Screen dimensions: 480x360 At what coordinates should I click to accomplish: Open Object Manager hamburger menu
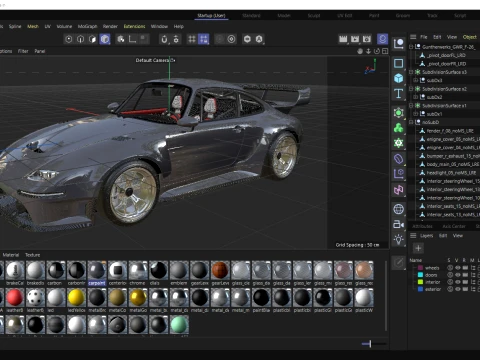click(x=413, y=37)
